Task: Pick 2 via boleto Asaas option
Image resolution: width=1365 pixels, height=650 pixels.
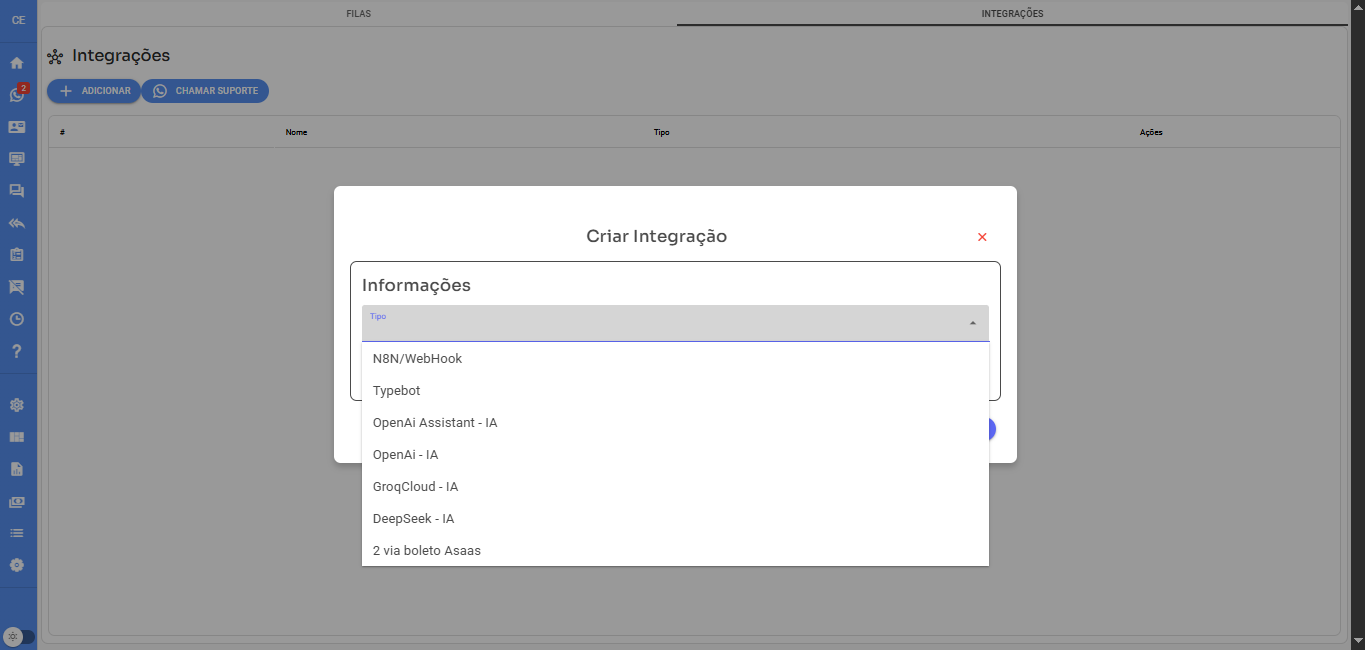Action: coord(426,551)
